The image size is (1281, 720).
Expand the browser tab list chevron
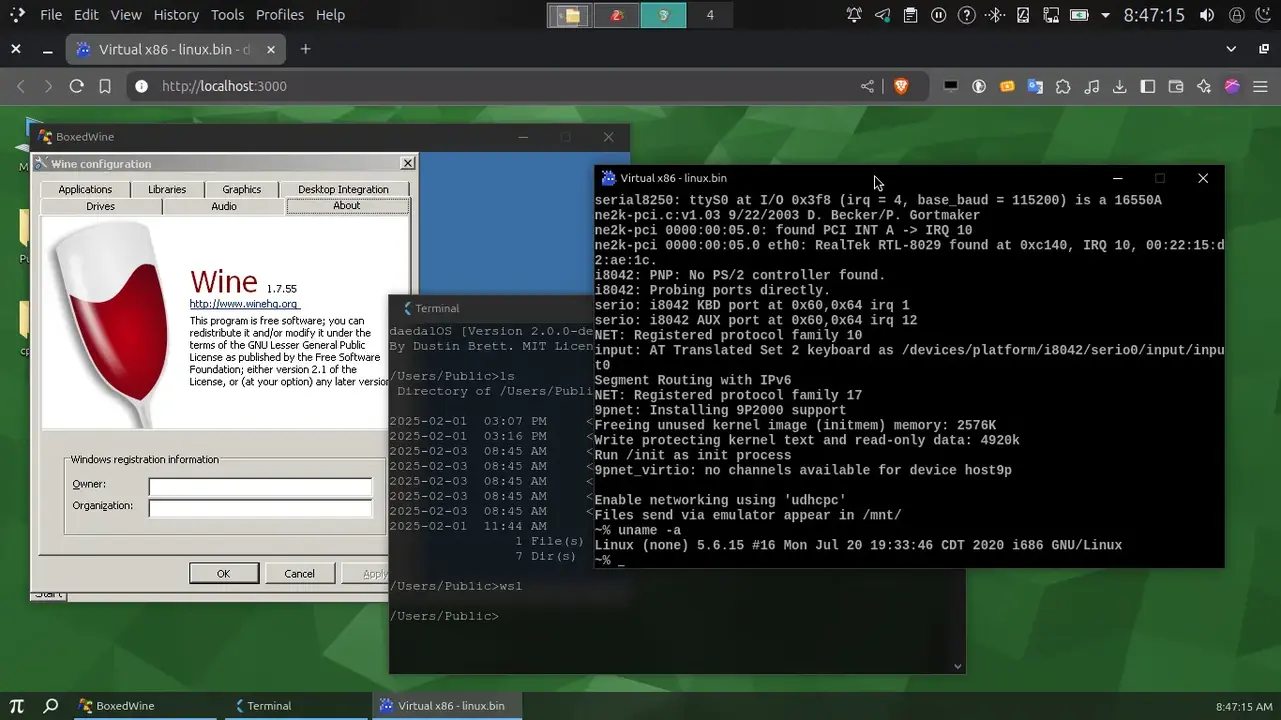(x=1232, y=49)
